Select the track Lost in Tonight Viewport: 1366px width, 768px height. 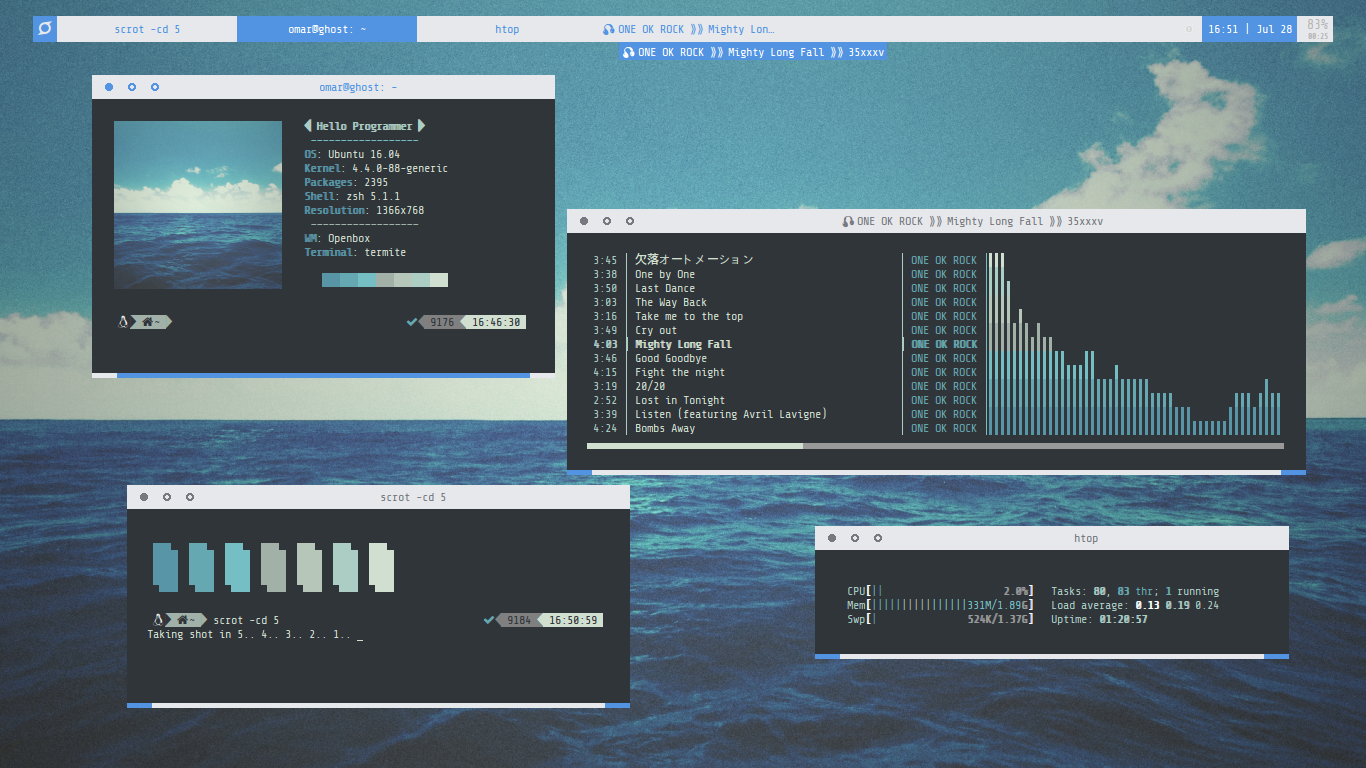point(680,400)
